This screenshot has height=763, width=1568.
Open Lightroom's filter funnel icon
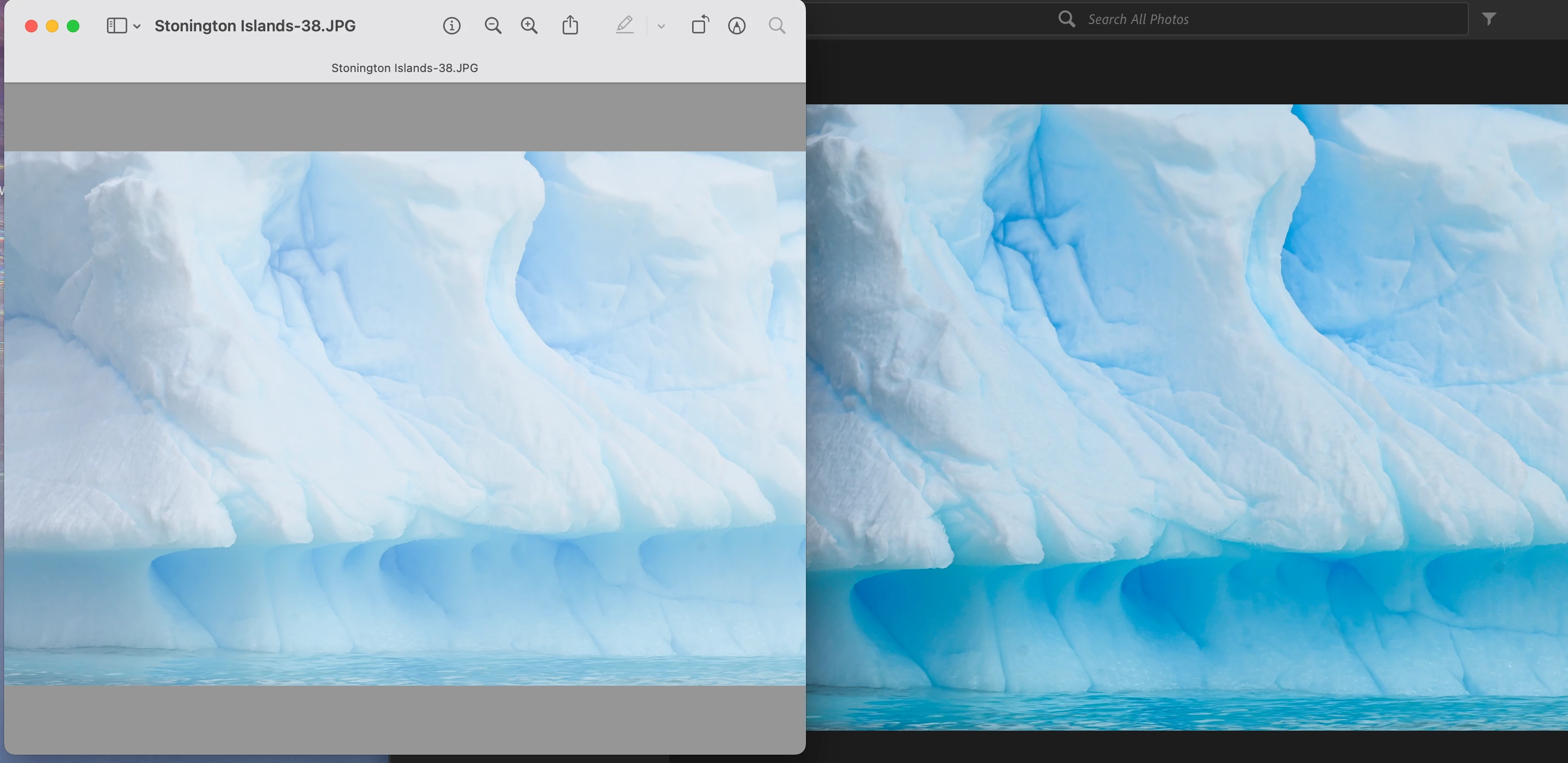click(x=1489, y=19)
